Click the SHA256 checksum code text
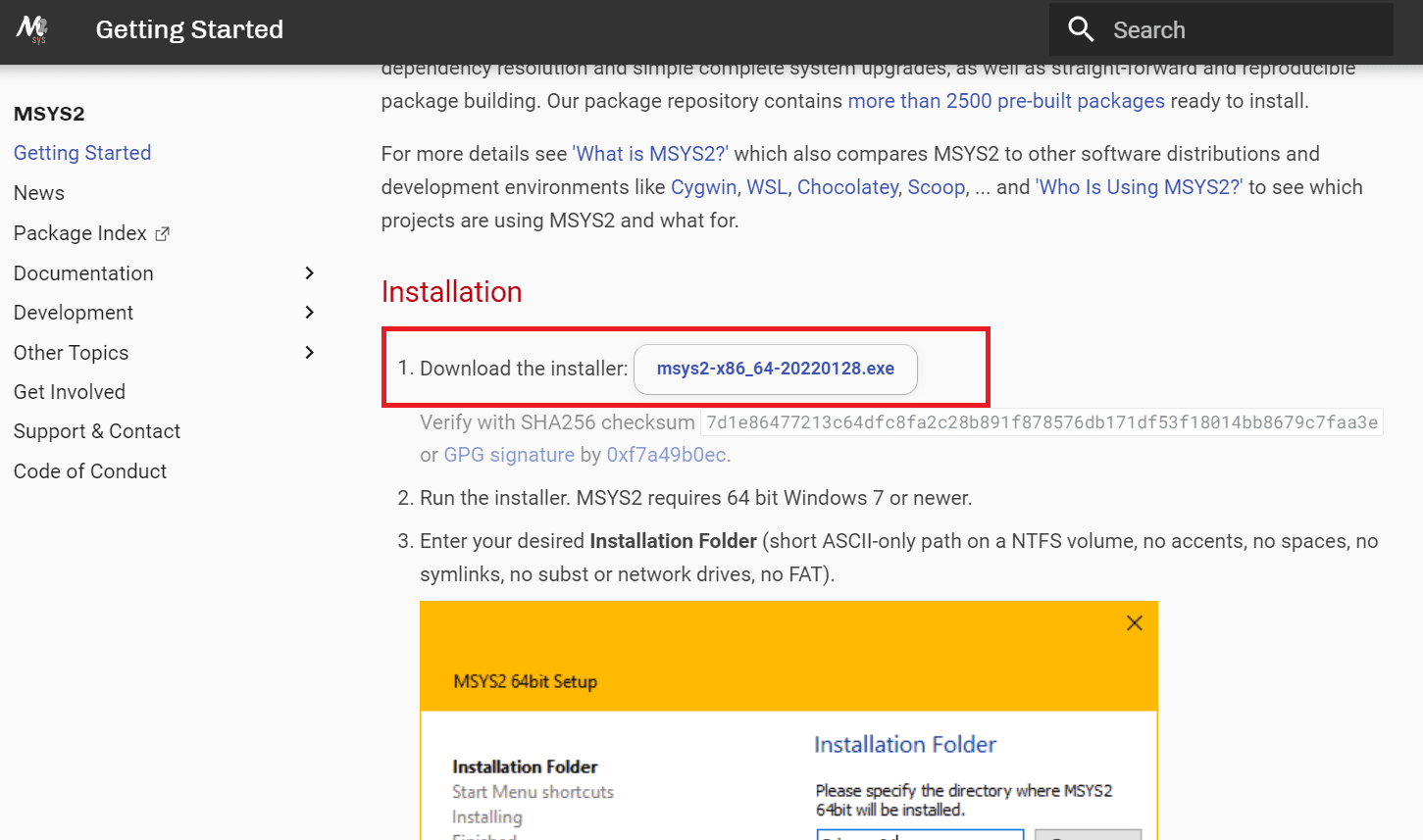Image resolution: width=1423 pixels, height=840 pixels. (x=1042, y=422)
